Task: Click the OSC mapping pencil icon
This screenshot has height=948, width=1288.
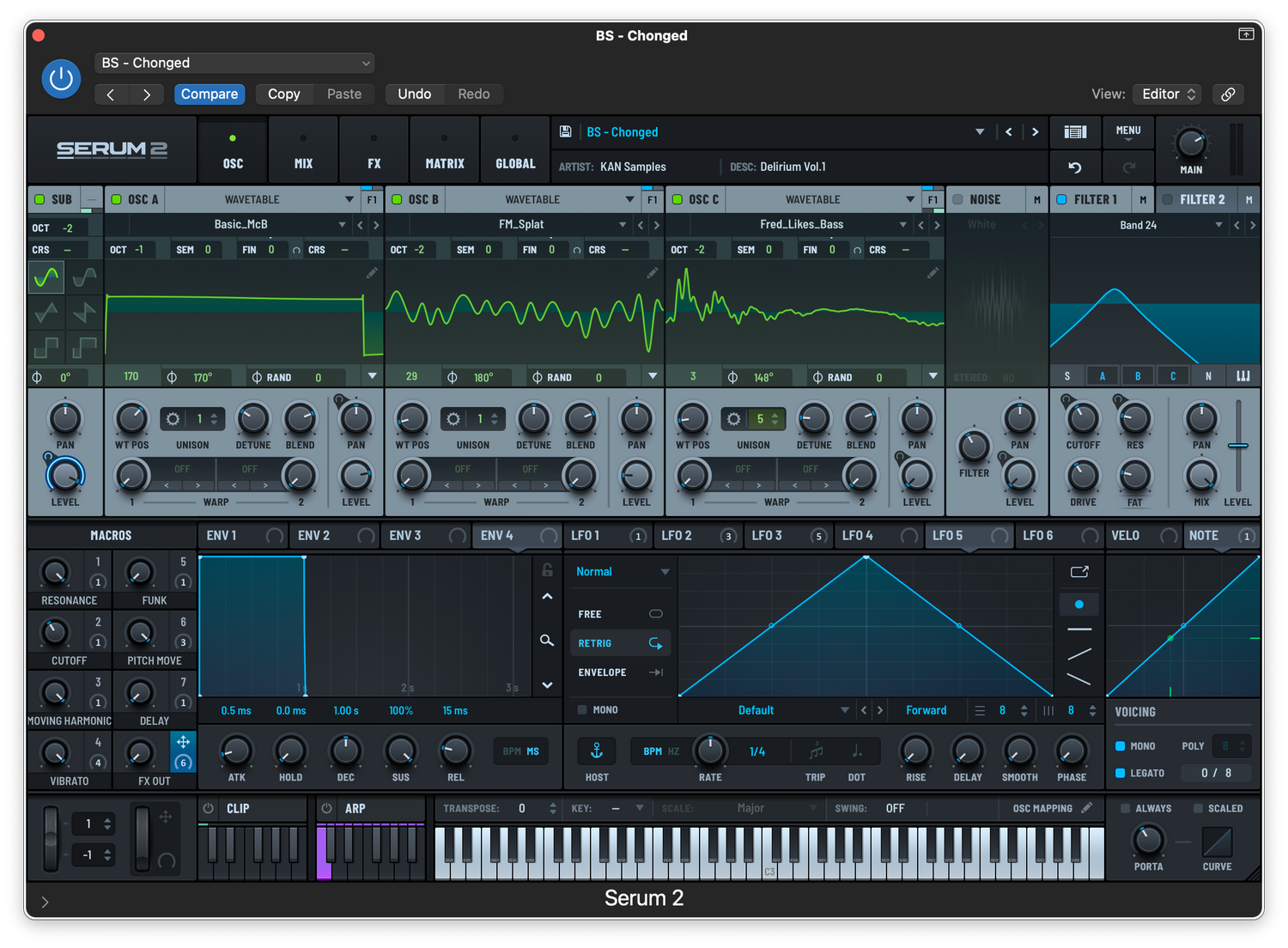Action: click(1087, 808)
